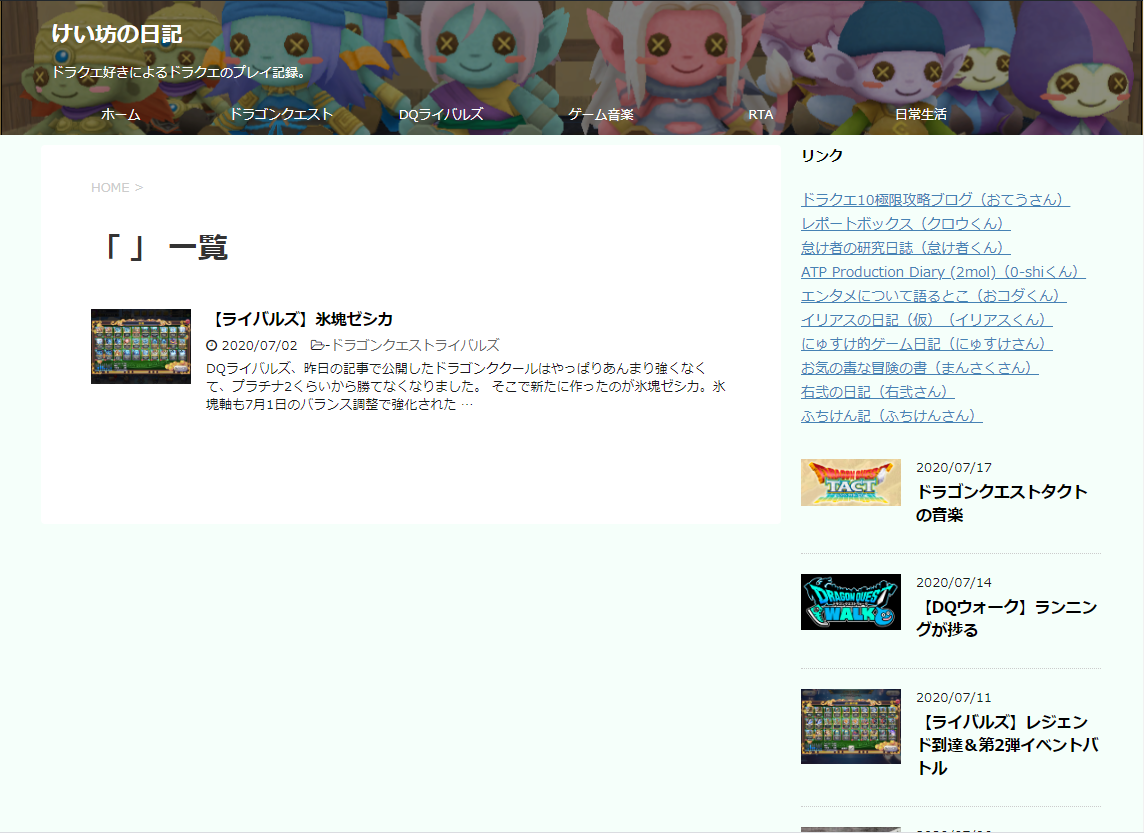The image size is (1144, 833).
Task: Click the Dragon Quest Tact thumbnail
Action: [x=851, y=483]
